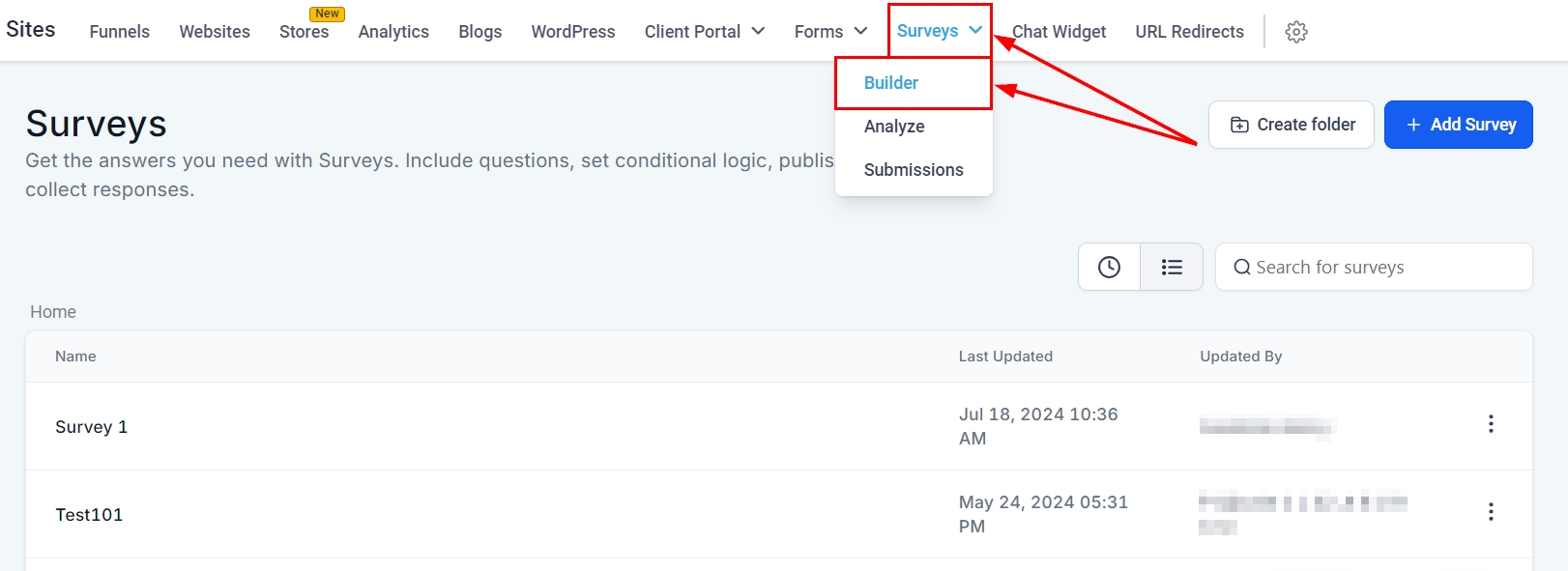Select Analyze from Surveys menu
Screen dimensions: 1568x571
tap(894, 127)
